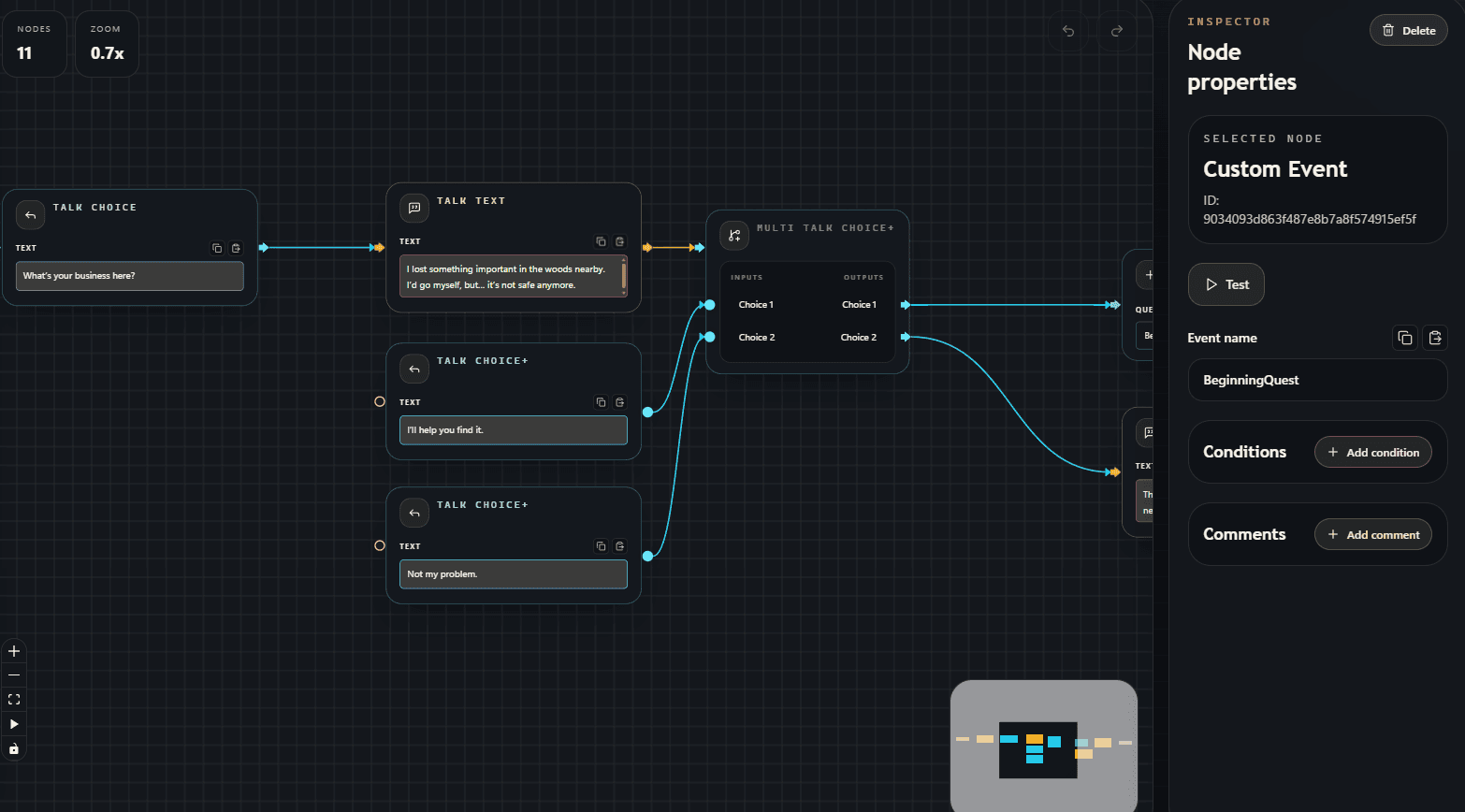
Task: Click the Multi Talk Choice+ branch icon
Action: [734, 236]
